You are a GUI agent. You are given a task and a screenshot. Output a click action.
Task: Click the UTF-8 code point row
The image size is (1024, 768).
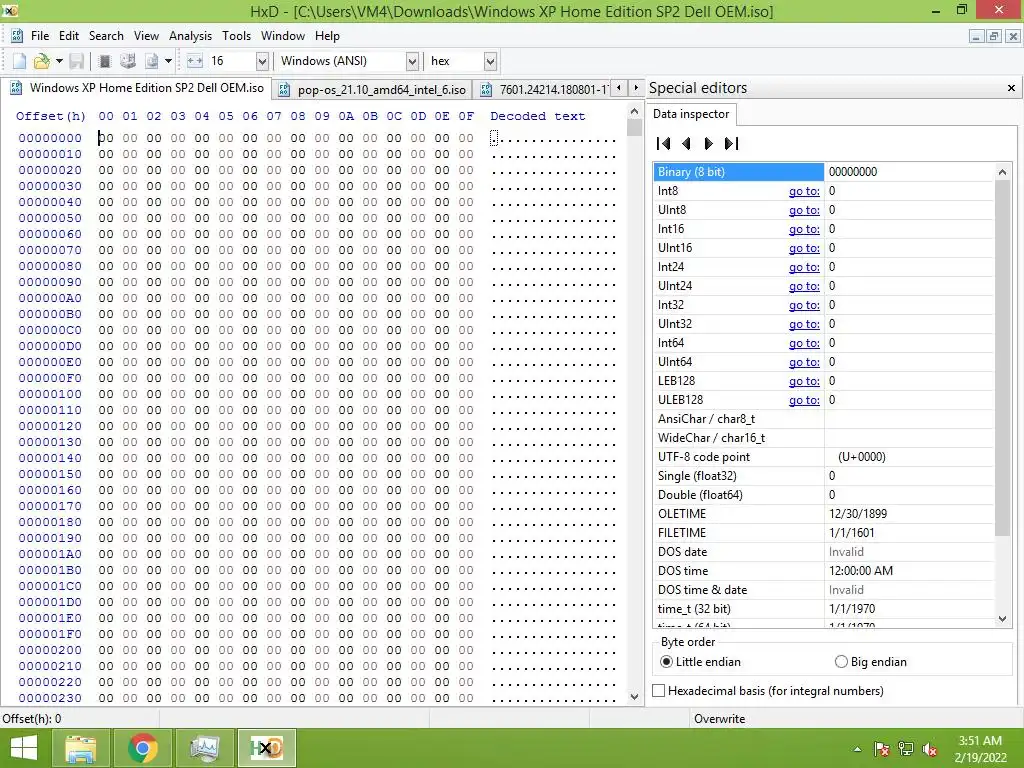[x=824, y=457]
